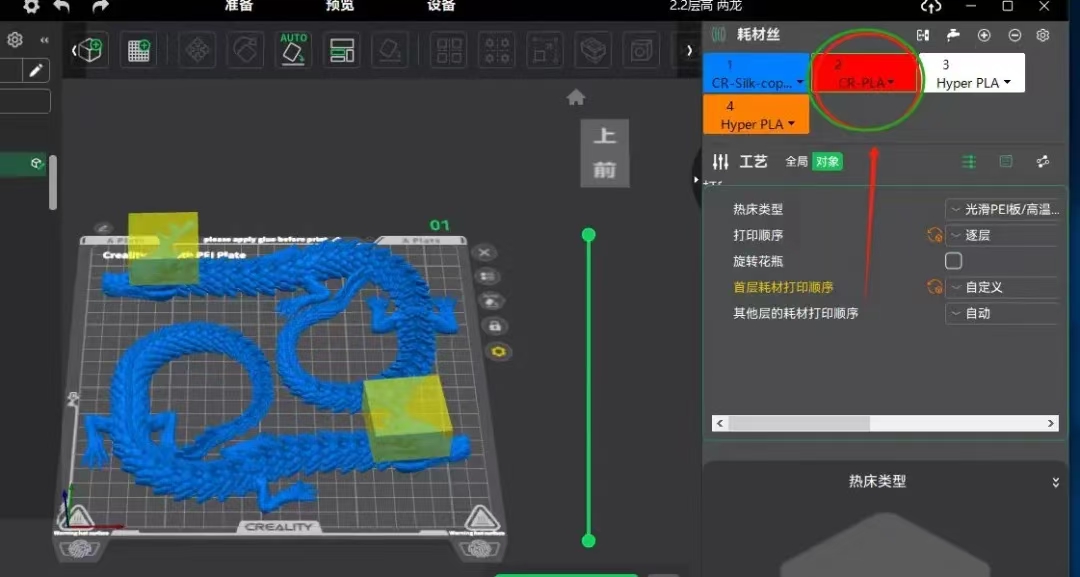Viewport: 1080px width, 577px height.
Task: Open filament panel gear settings
Action: click(1043, 35)
